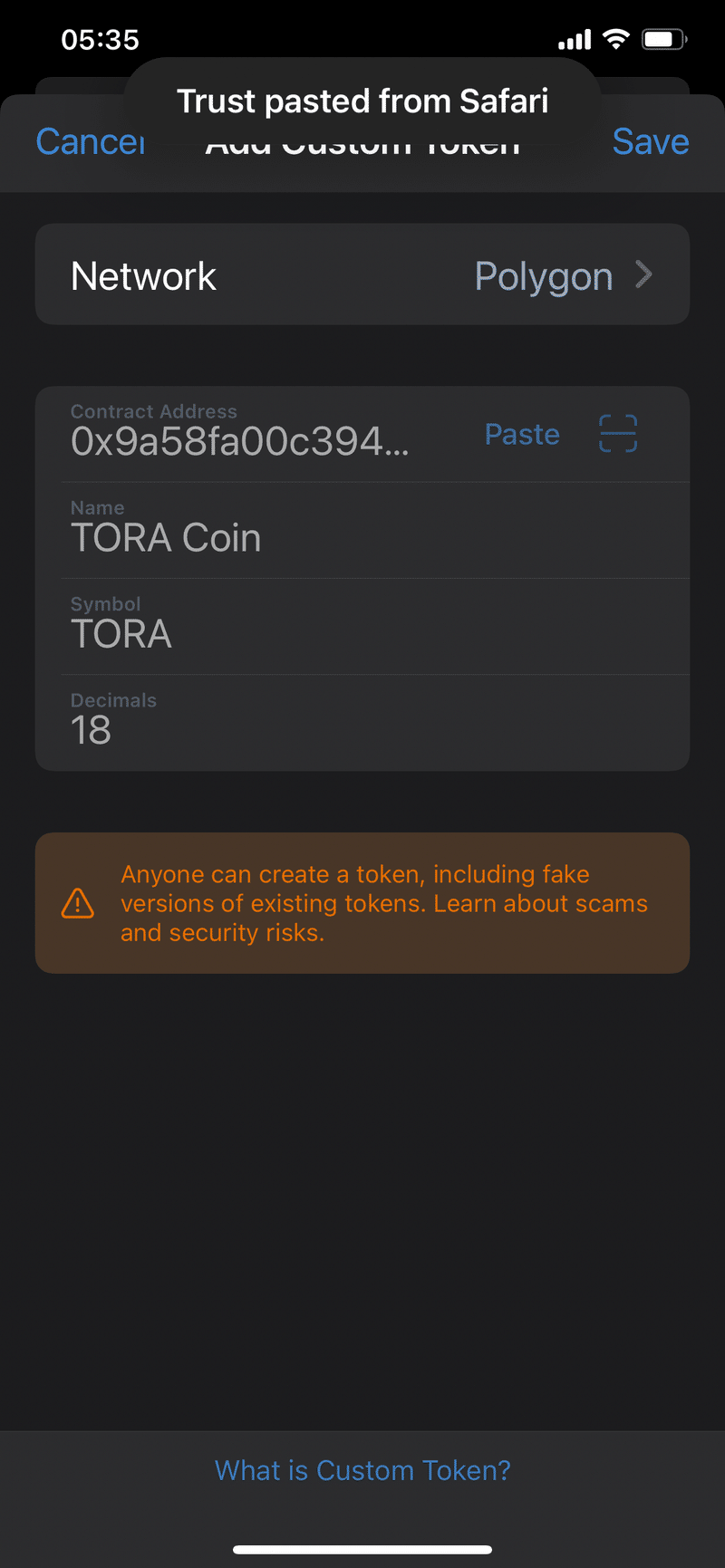Tap the clock showing 05:35
This screenshot has height=1568, width=725.
coord(101,38)
